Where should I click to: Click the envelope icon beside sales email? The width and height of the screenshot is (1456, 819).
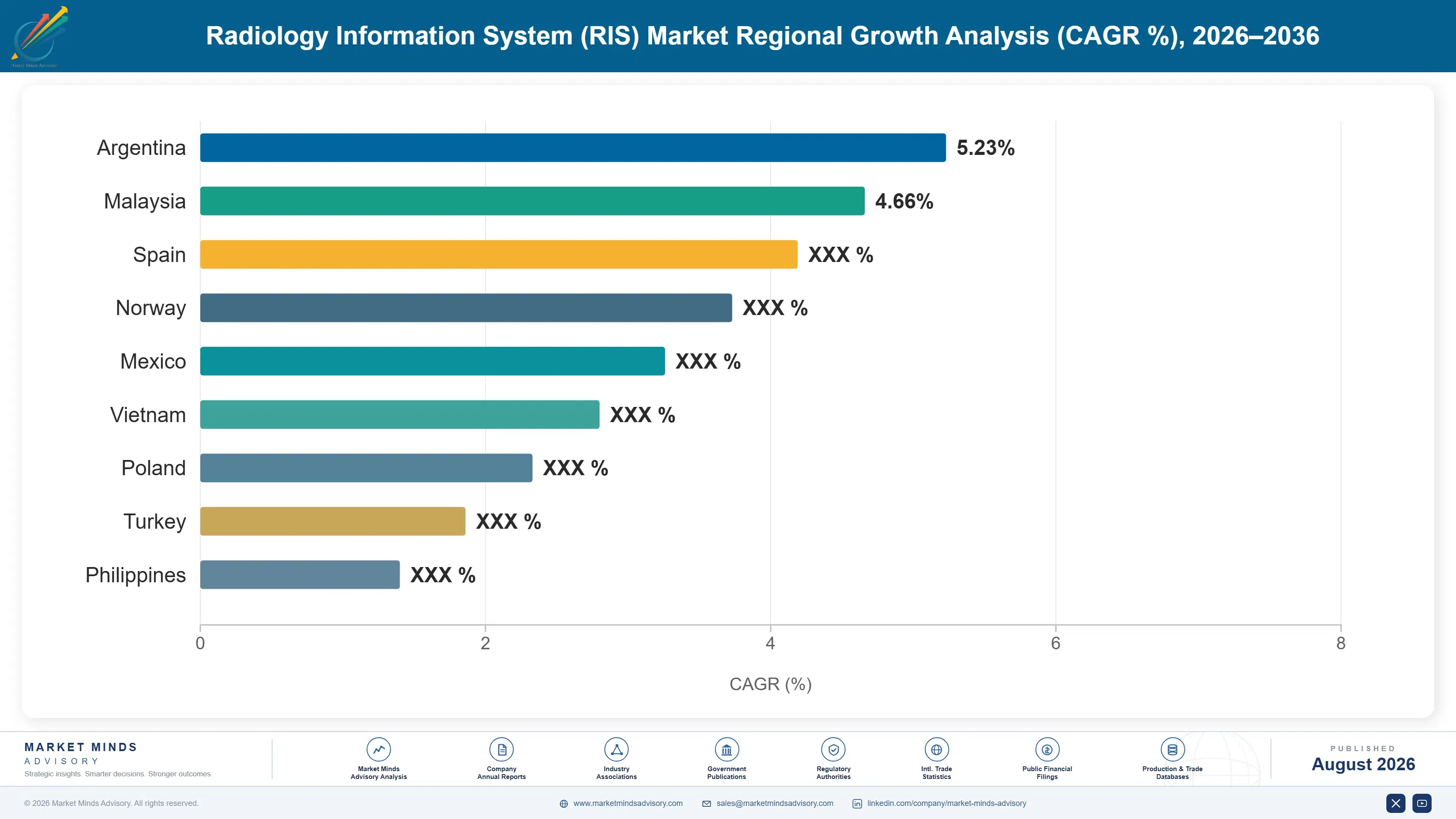tap(707, 804)
